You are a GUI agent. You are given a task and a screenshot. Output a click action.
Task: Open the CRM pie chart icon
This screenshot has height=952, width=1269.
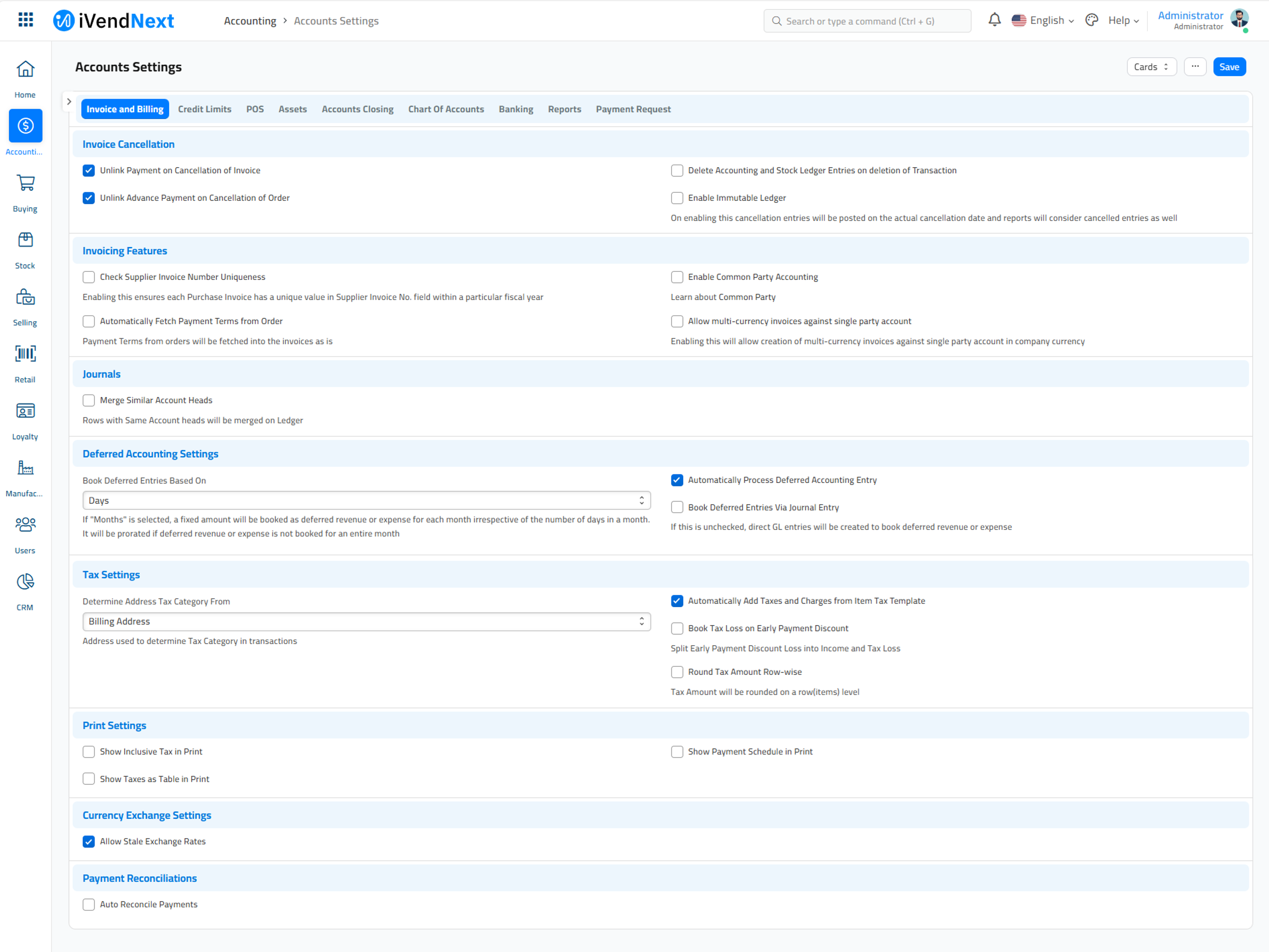pyautogui.click(x=25, y=582)
